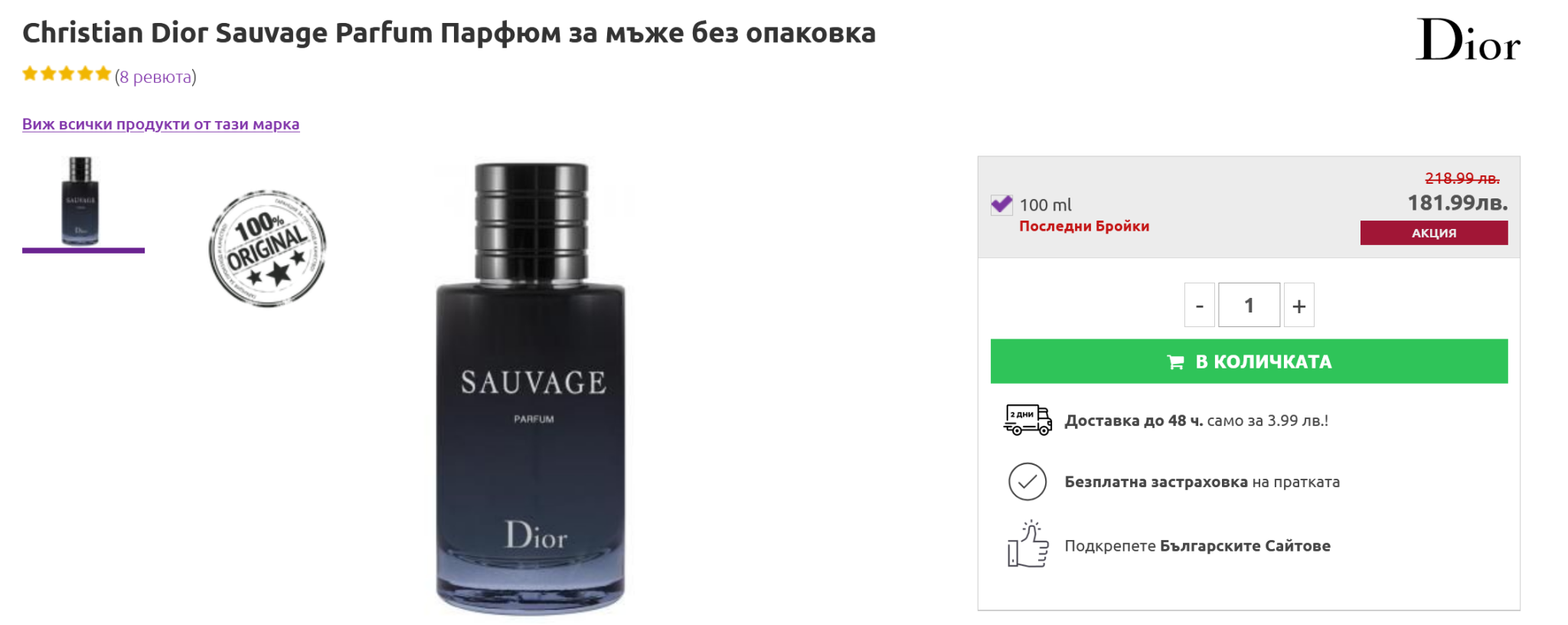Viewport: 1568px width, 625px height.
Task: Click the red АКЦИЯ promotion badge
Action: (1434, 233)
